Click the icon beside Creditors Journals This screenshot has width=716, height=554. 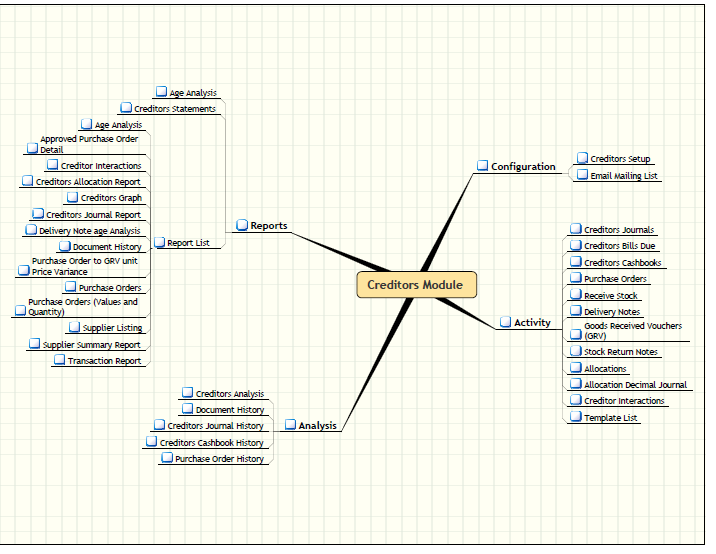(x=576, y=229)
